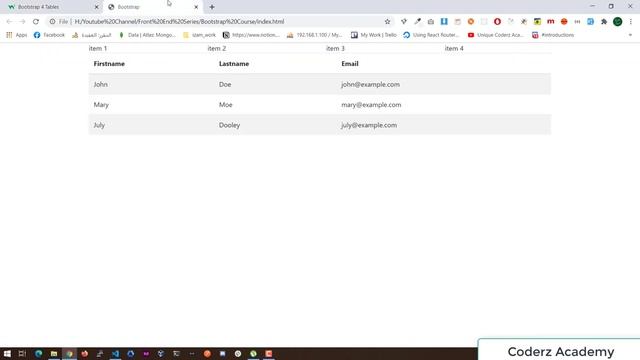
Task: Open the Apps bookmark shortcut
Action: coord(17,35)
